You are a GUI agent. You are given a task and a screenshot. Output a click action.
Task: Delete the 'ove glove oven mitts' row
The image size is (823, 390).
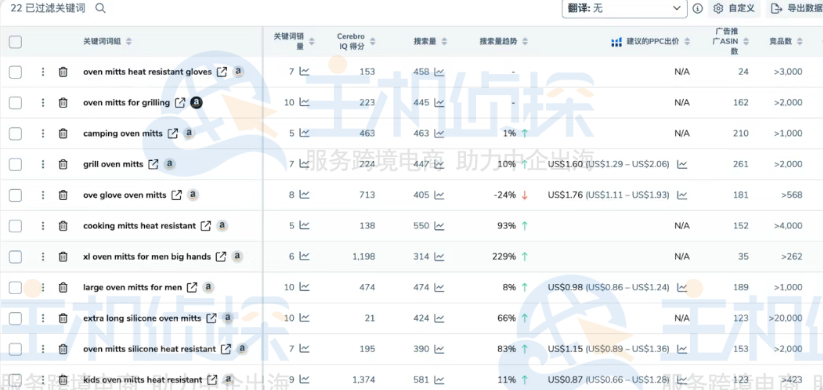pyautogui.click(x=63, y=195)
